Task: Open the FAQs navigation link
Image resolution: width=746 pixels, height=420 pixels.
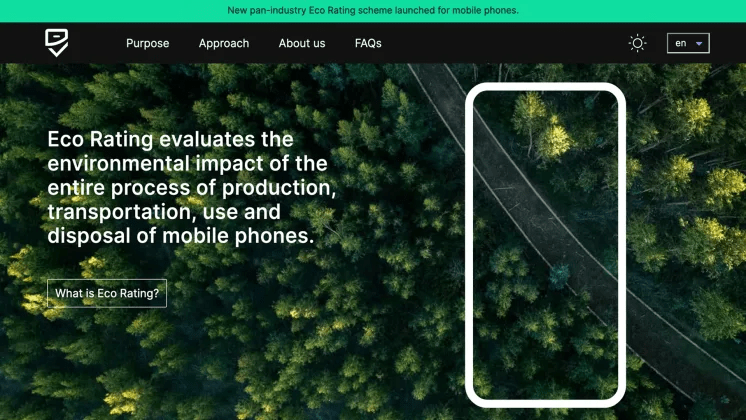Action: click(x=368, y=43)
